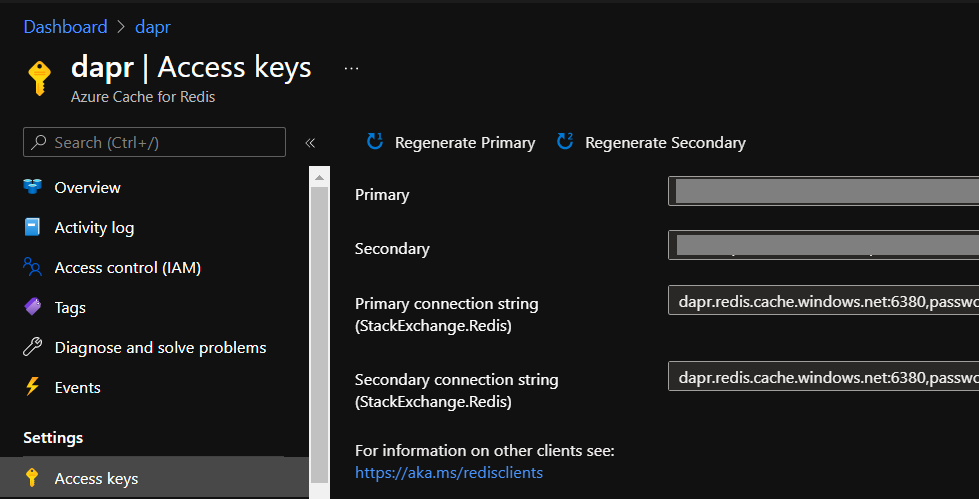
Task: Click the purple Tags icon
Action: pos(33,307)
